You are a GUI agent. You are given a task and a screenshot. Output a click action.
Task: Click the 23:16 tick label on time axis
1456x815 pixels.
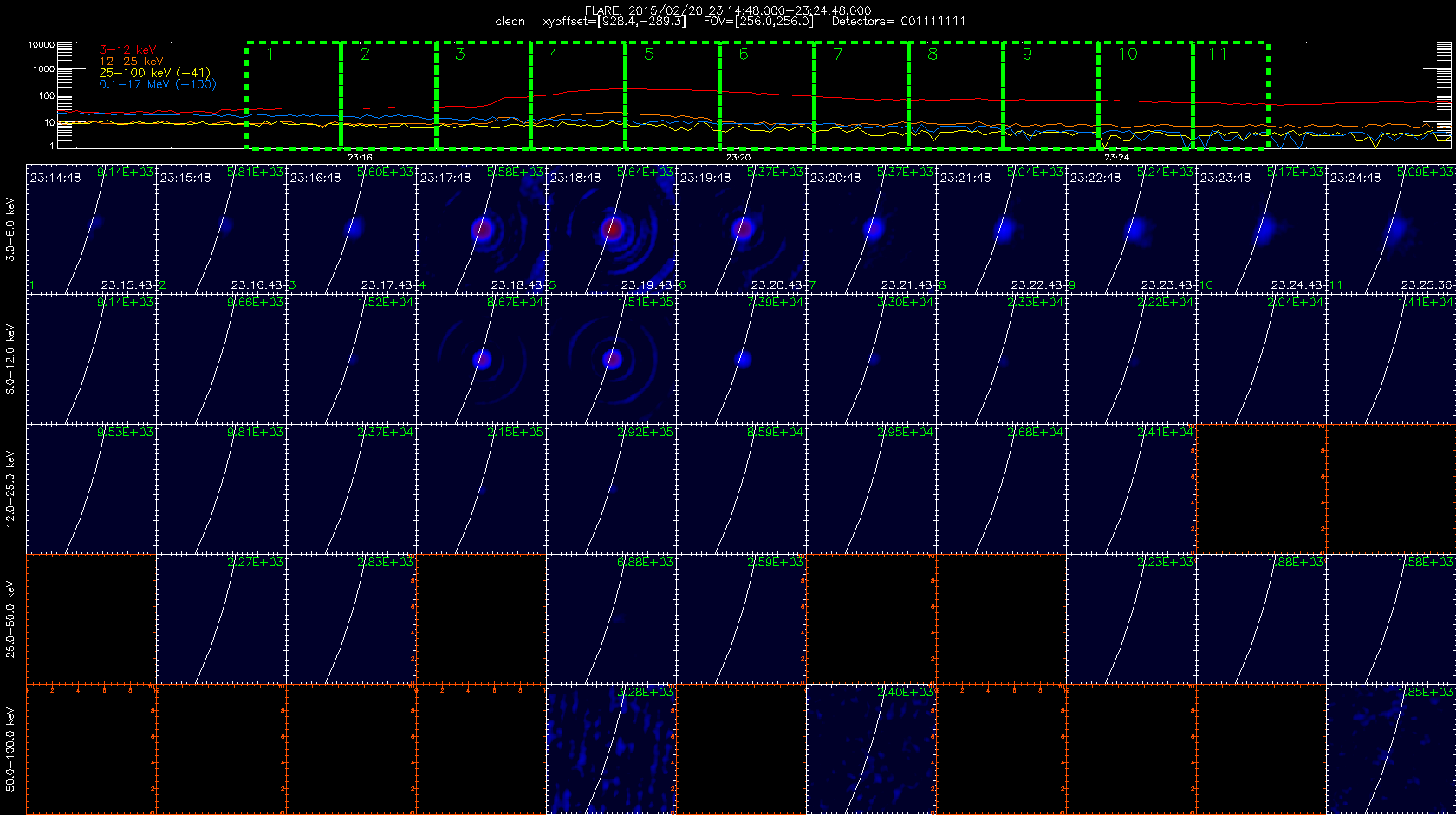pyautogui.click(x=360, y=158)
